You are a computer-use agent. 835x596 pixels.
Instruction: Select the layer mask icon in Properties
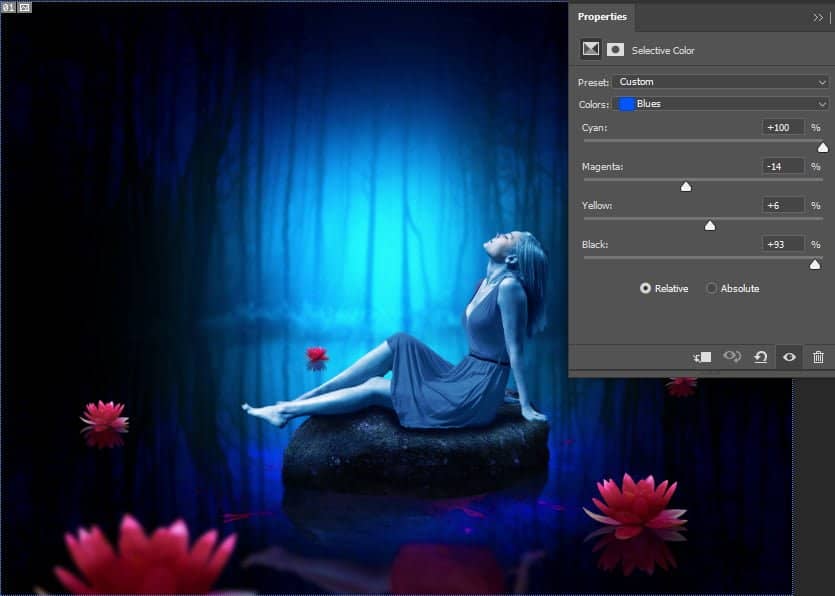[616, 49]
